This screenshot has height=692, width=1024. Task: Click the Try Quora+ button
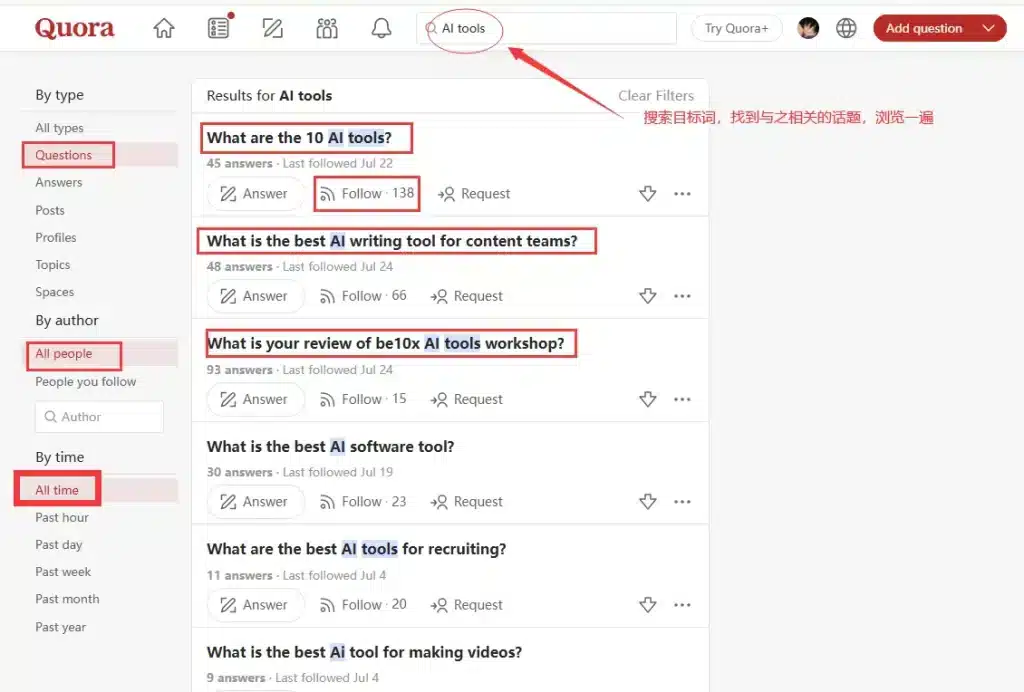tap(736, 29)
